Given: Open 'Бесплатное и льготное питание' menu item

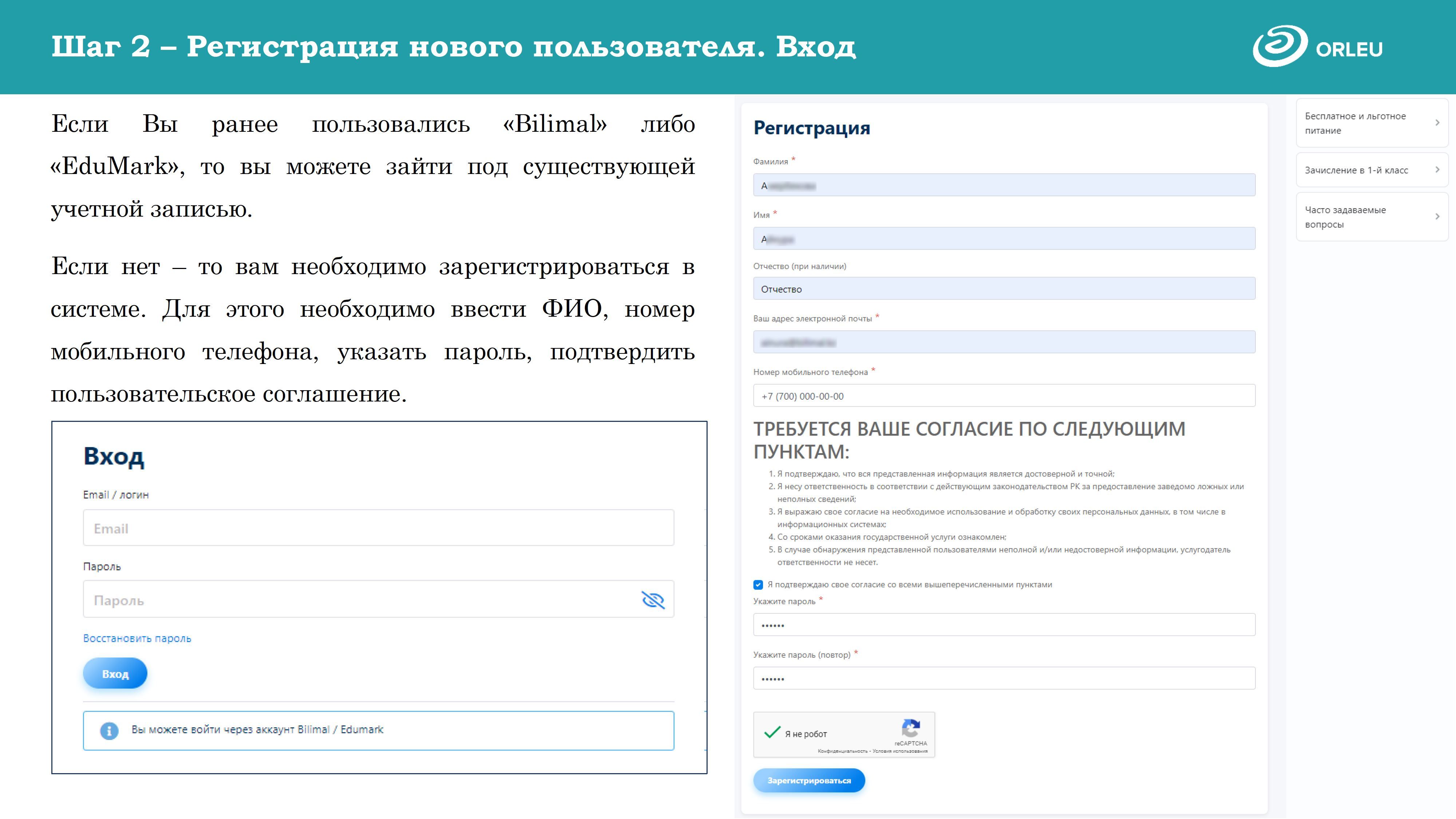Looking at the screenshot, I should [1356, 123].
